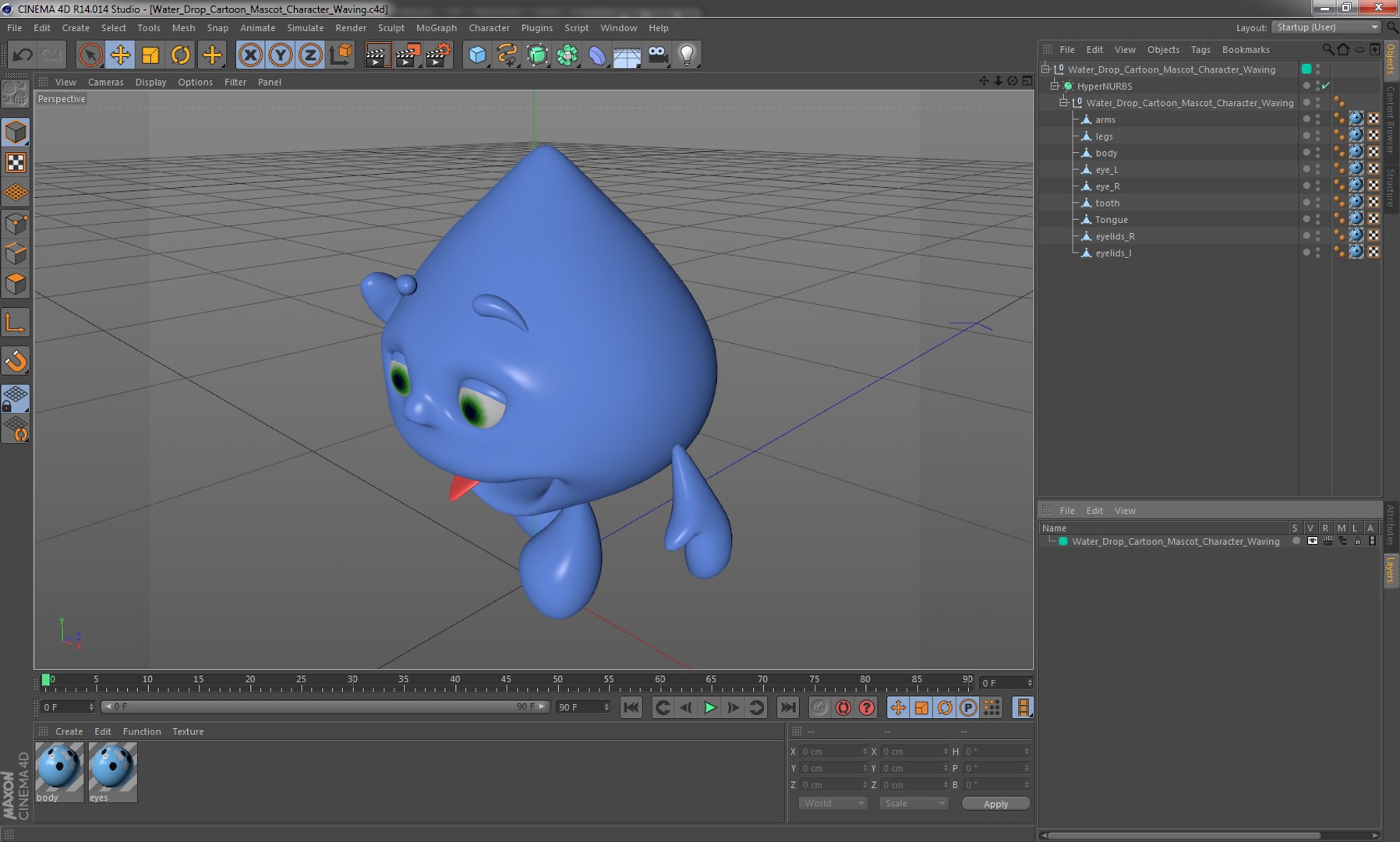The width and height of the screenshot is (1400, 842).
Task: Switch to Polygons mode
Action: click(x=16, y=284)
